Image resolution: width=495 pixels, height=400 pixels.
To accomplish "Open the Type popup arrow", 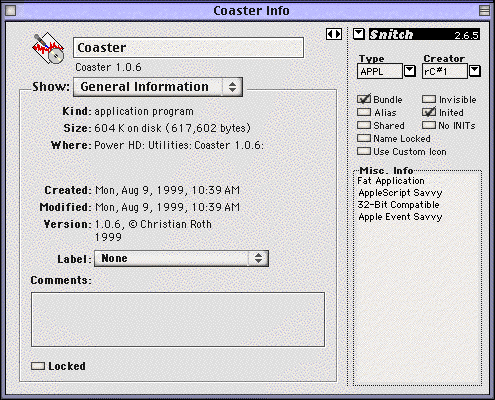I will tap(410, 71).
